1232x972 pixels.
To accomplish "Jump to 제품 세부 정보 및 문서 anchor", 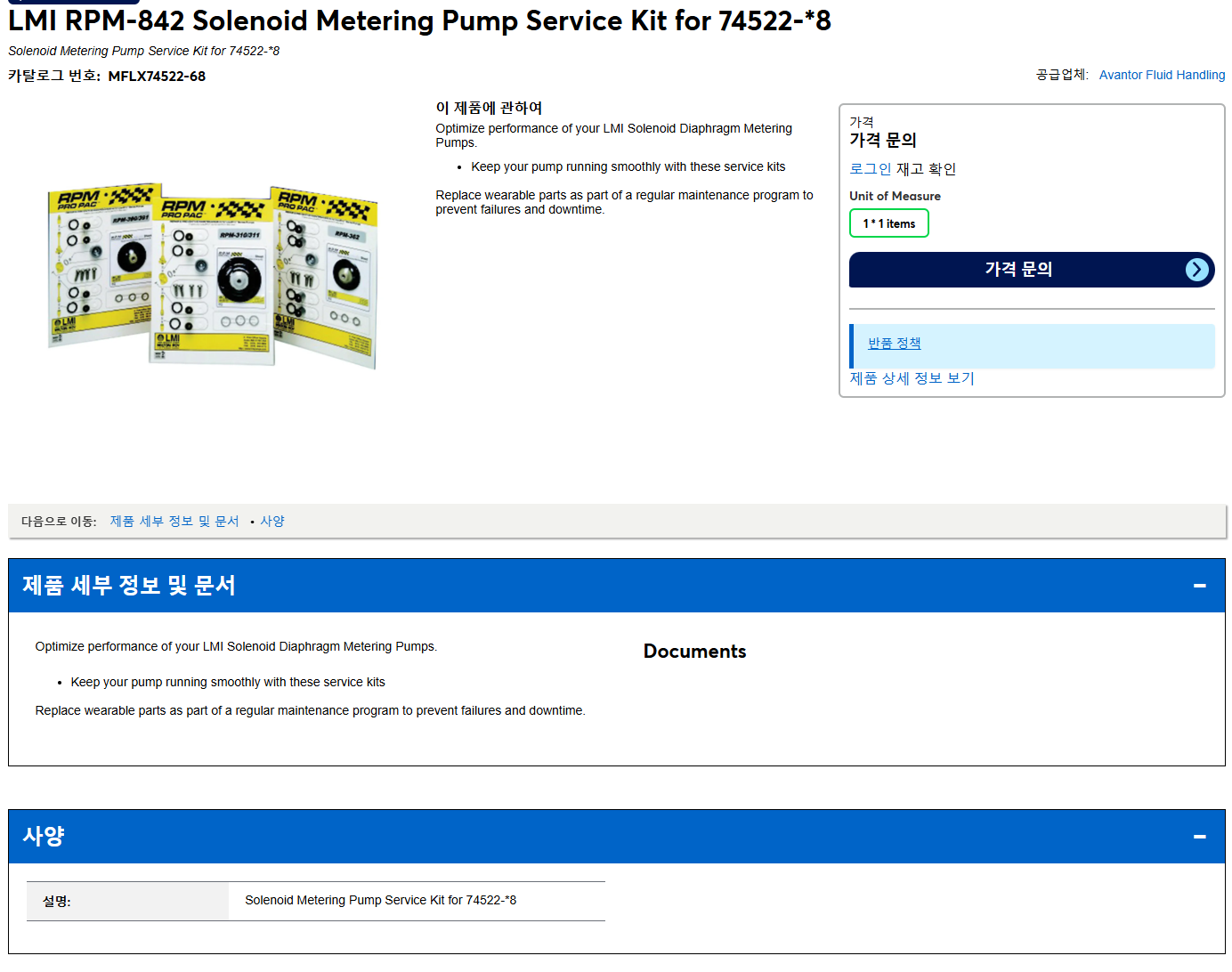I will pos(174,521).
